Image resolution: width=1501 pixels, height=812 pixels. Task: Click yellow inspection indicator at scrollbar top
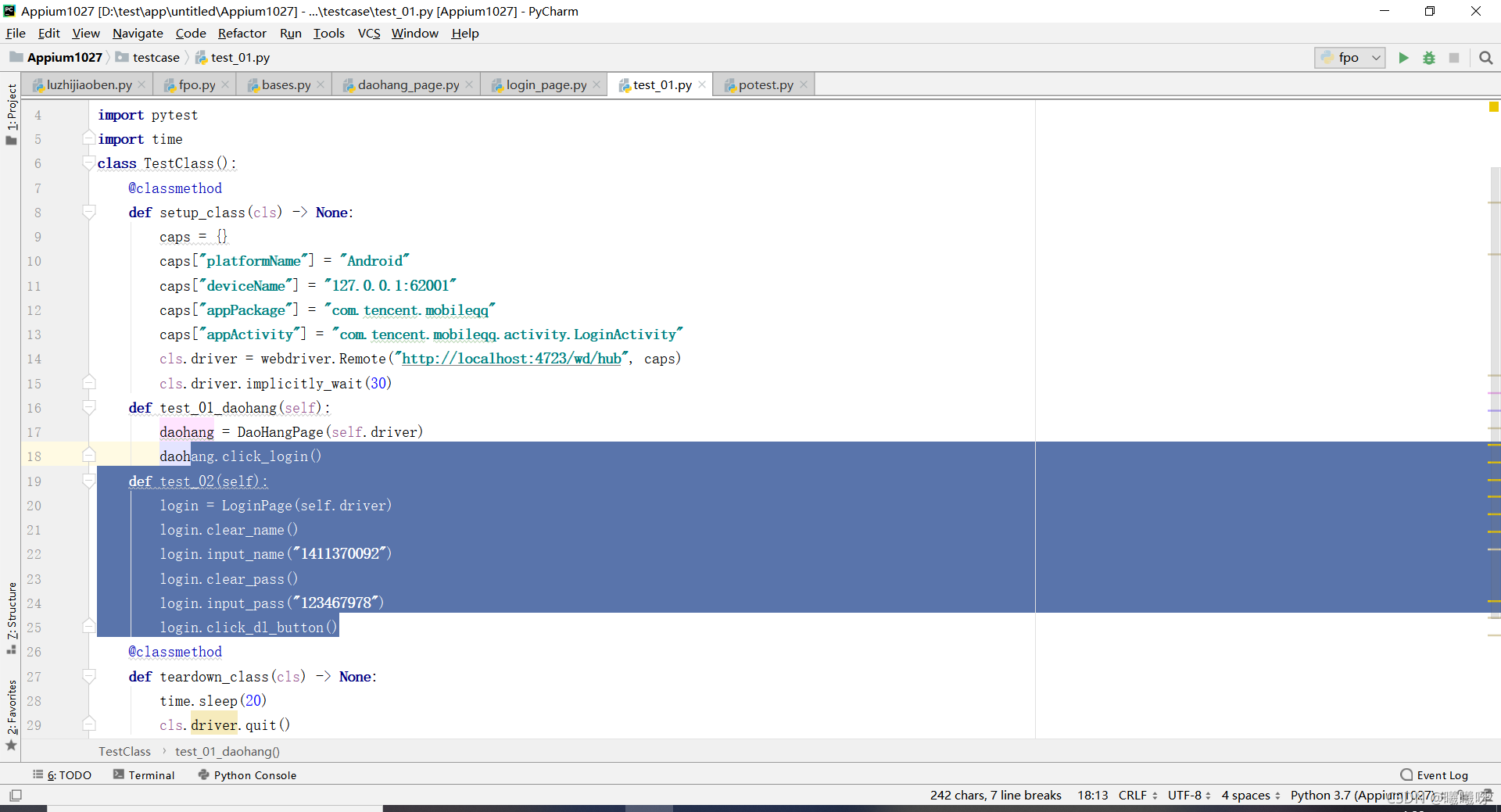point(1493,107)
